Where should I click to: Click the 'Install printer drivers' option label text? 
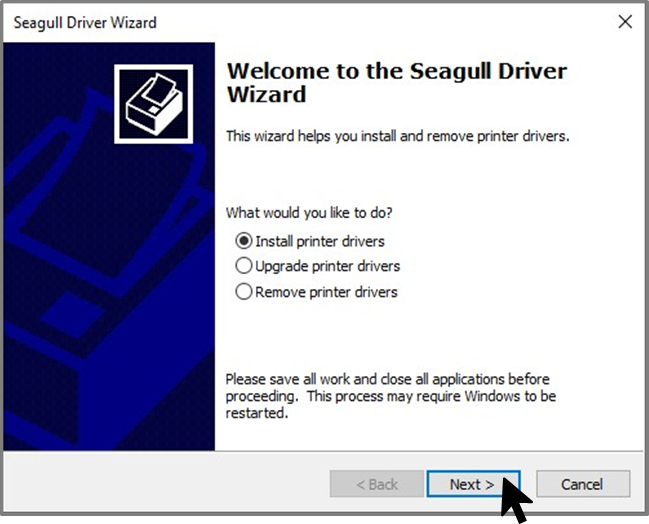click(320, 241)
